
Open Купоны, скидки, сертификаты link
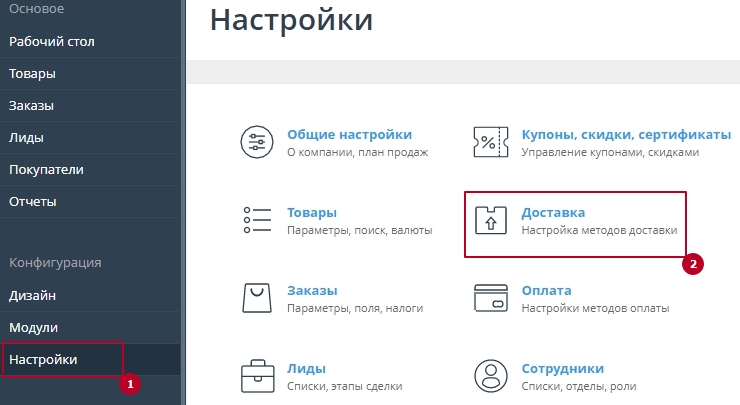pyautogui.click(x=626, y=134)
